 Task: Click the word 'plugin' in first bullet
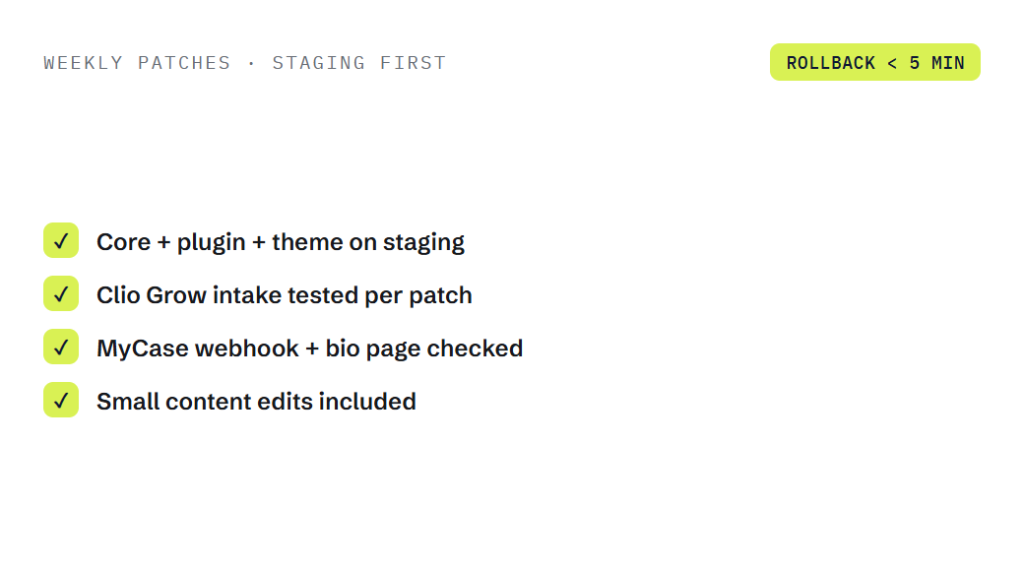(x=212, y=243)
